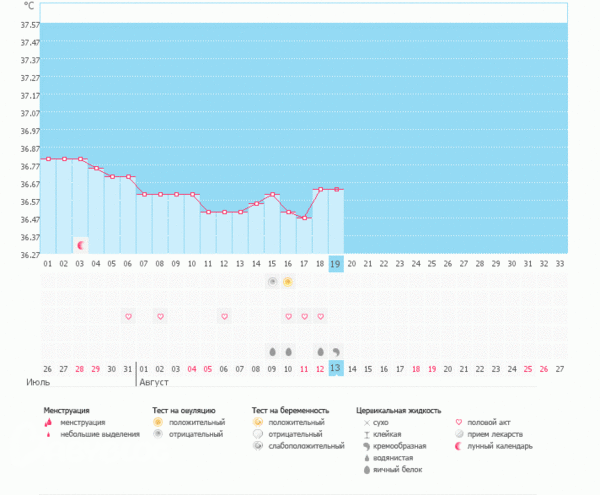Viewport: 600px width, 495px height.
Task: Click the lowest temperature point on cycle day 17
Action: pyautogui.click(x=304, y=217)
